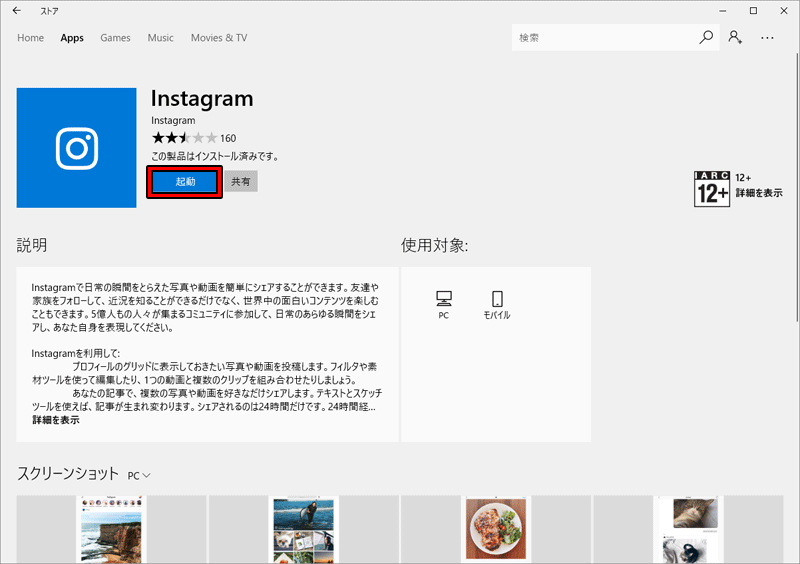
Task: Click the スクリーンショット heading
Action: [x=68, y=473]
